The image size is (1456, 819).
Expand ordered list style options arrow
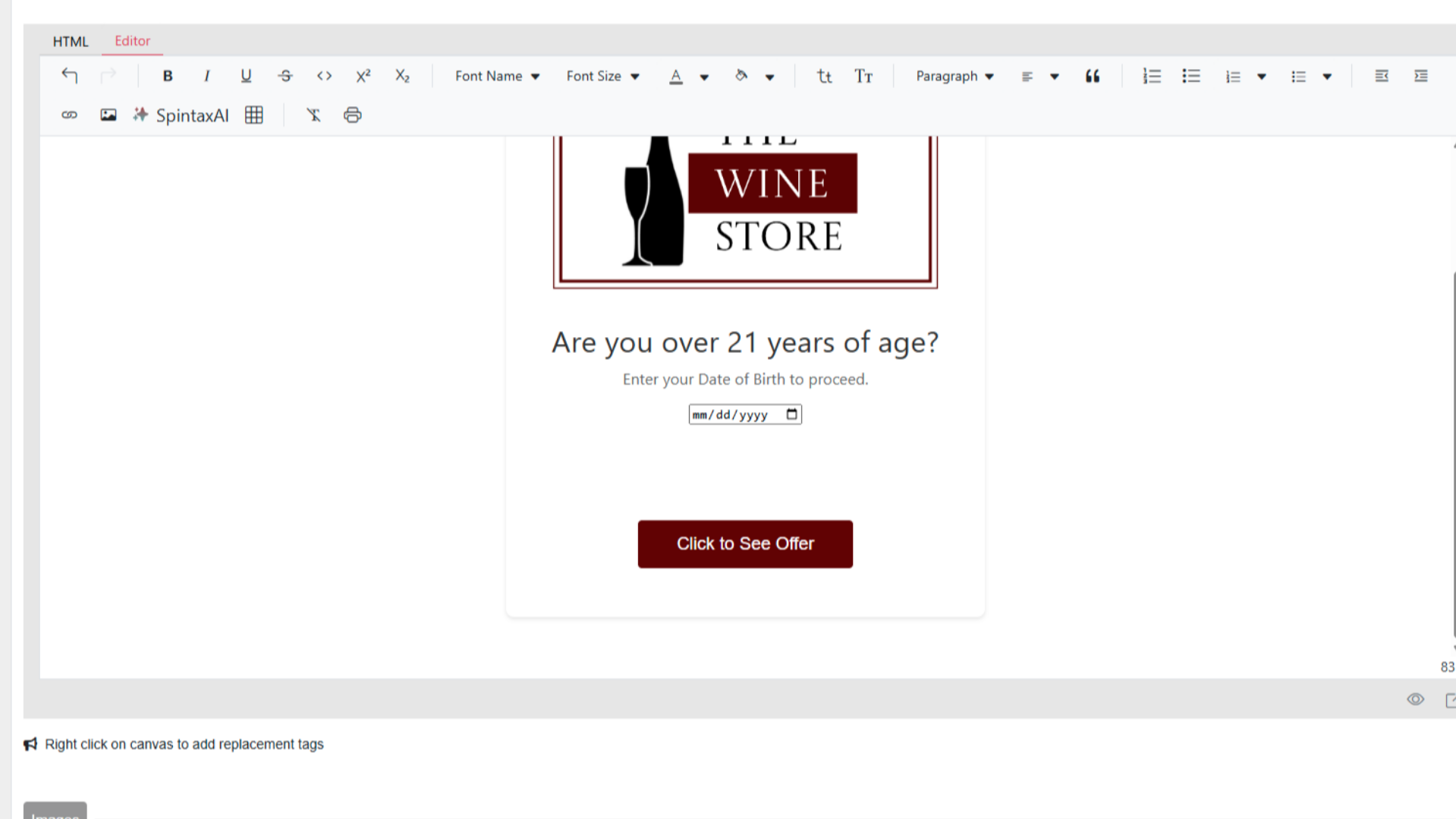click(1262, 77)
